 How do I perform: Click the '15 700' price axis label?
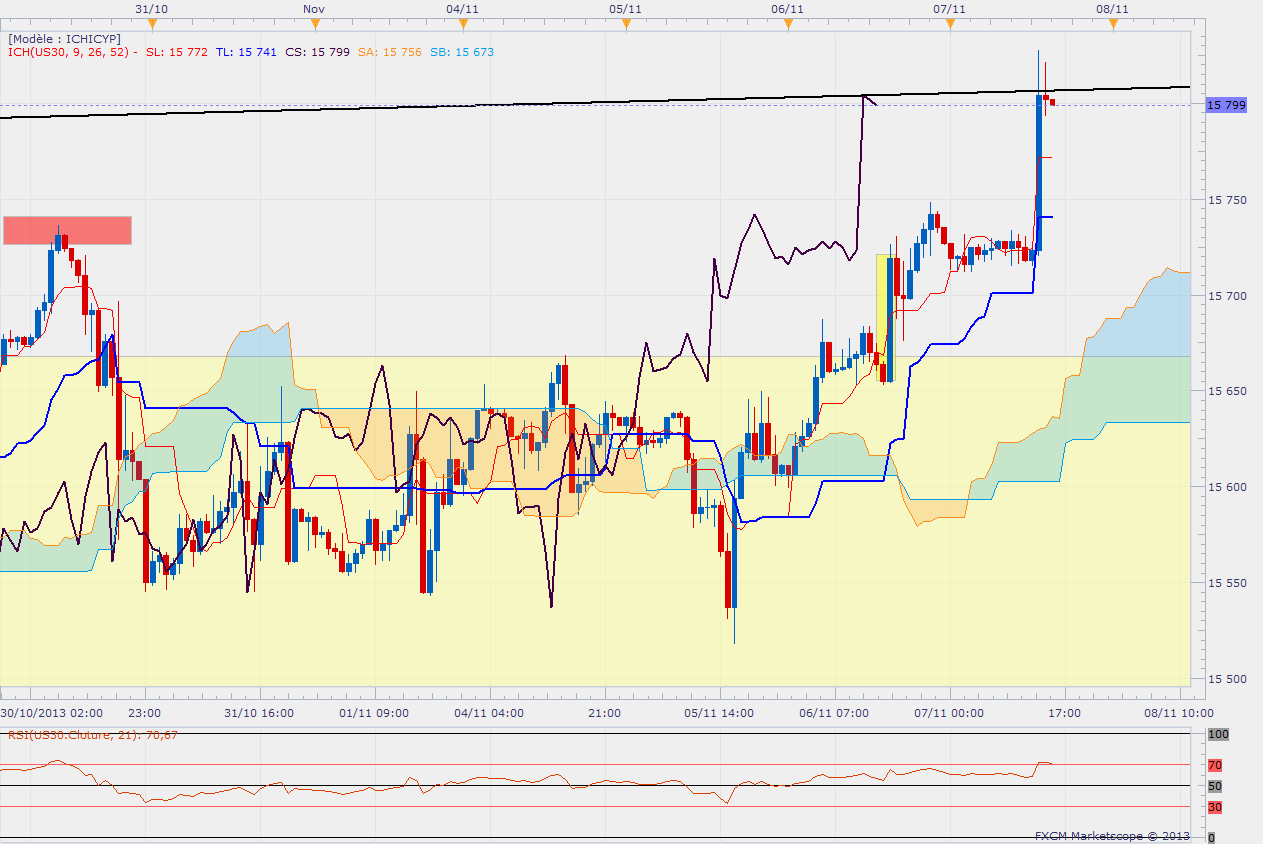pos(1227,296)
